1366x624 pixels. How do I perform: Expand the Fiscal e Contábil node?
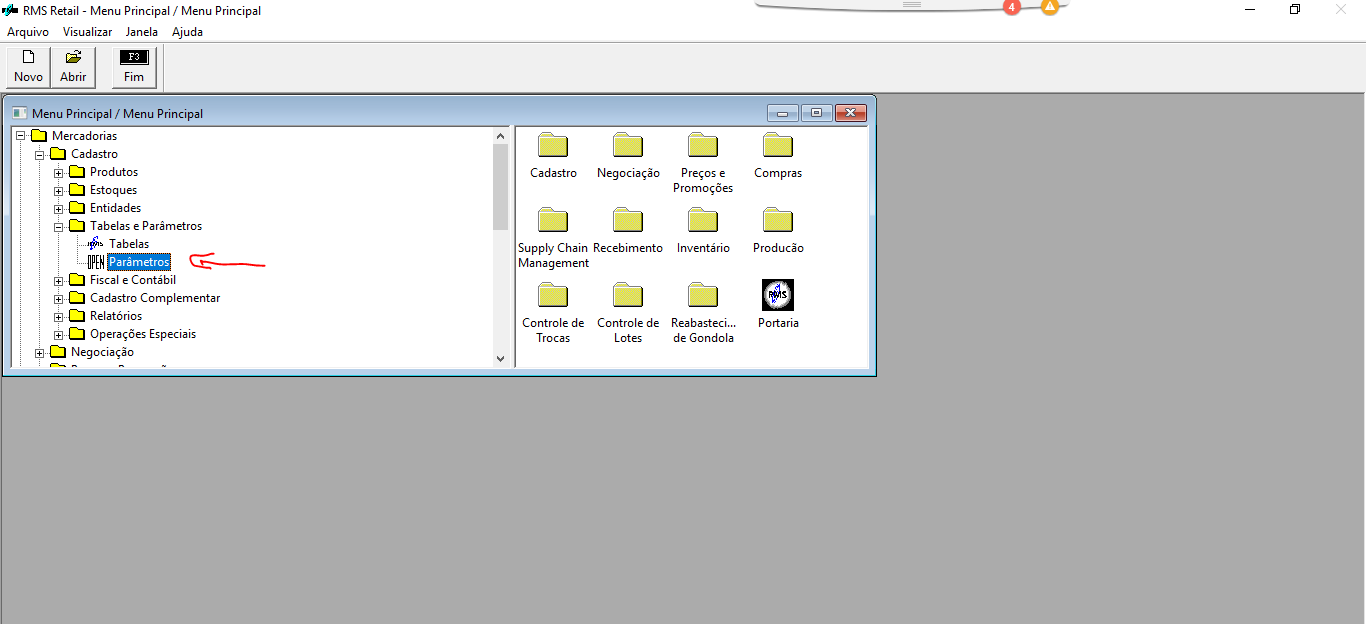pyautogui.click(x=59, y=280)
